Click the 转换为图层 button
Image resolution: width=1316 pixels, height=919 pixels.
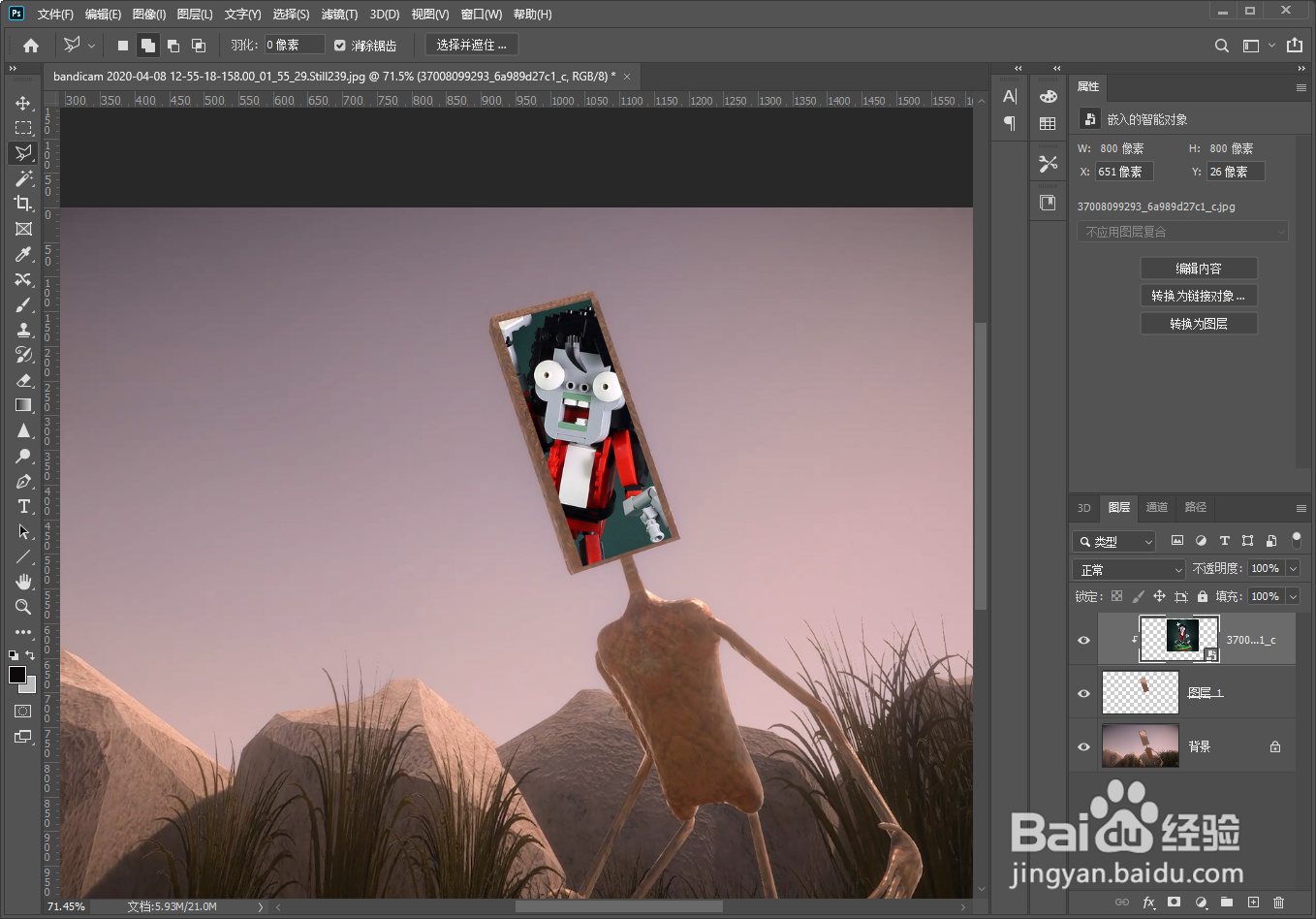[1199, 324]
